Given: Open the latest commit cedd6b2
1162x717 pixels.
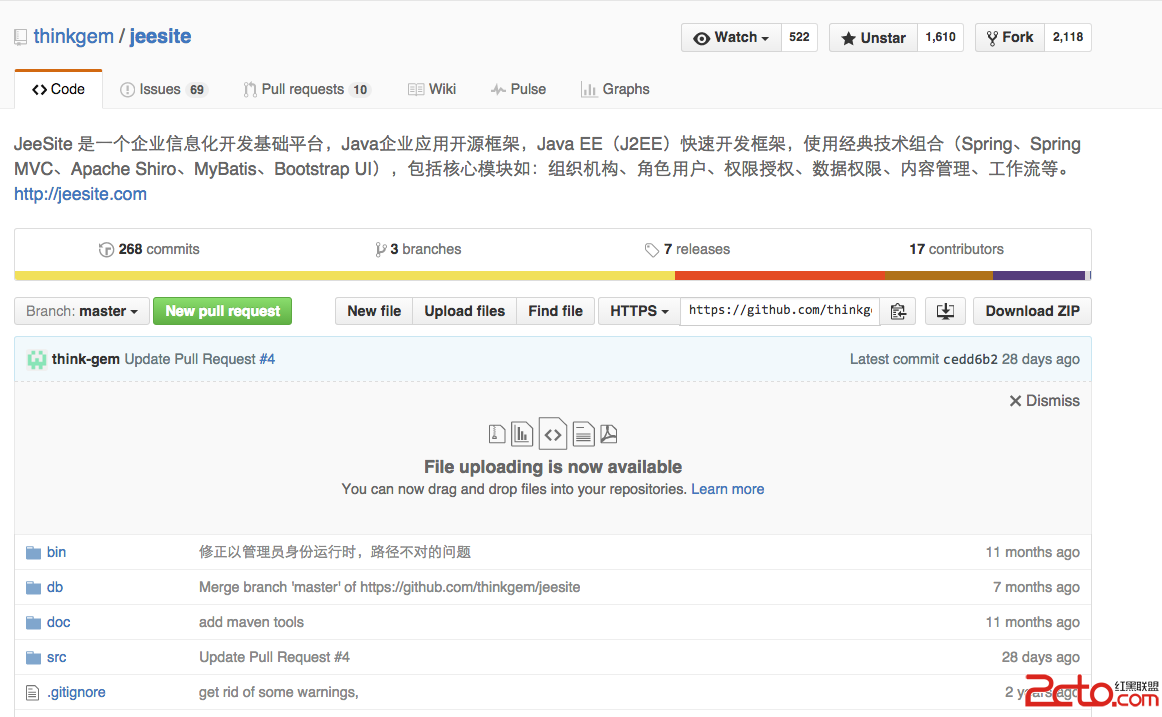Looking at the screenshot, I should tap(970, 360).
